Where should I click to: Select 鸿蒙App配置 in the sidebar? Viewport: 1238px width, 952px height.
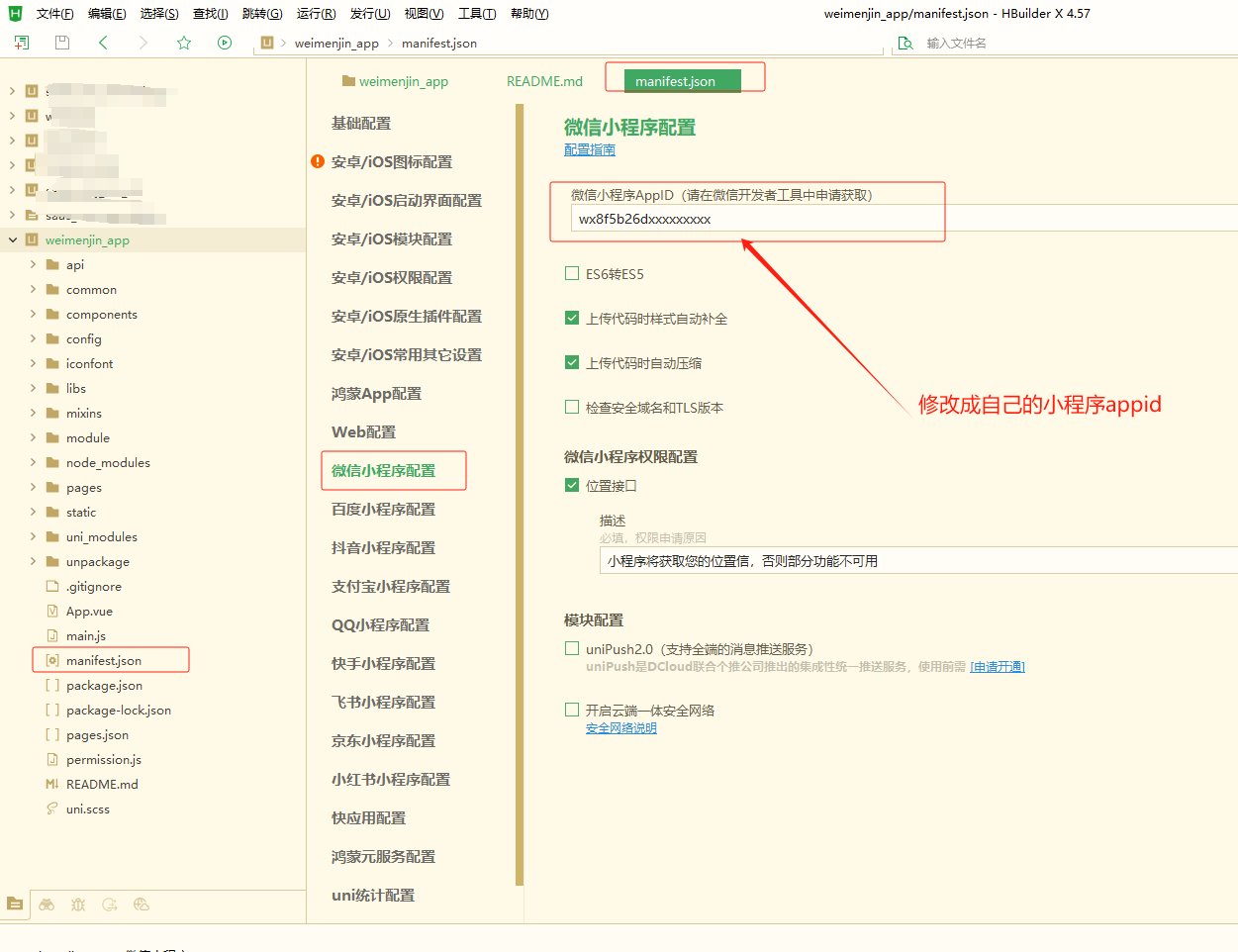pyautogui.click(x=376, y=393)
